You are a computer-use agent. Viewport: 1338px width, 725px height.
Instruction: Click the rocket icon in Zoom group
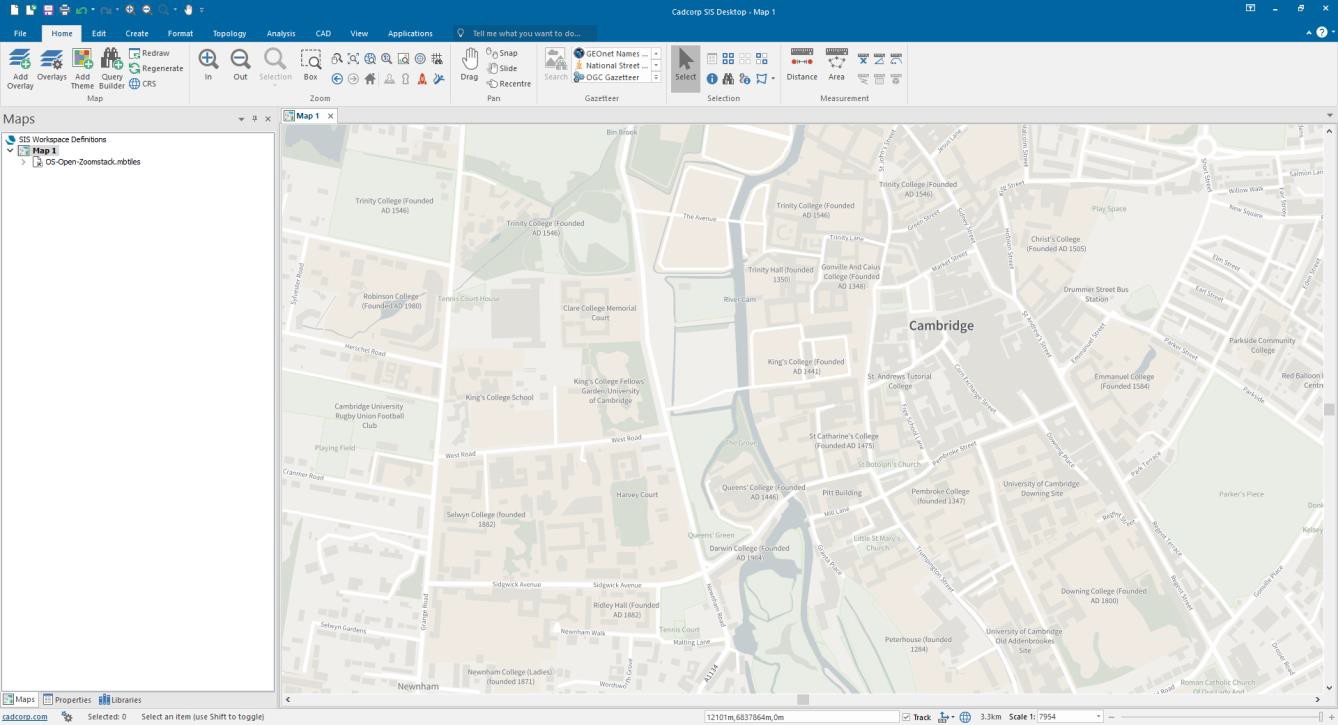(x=421, y=79)
